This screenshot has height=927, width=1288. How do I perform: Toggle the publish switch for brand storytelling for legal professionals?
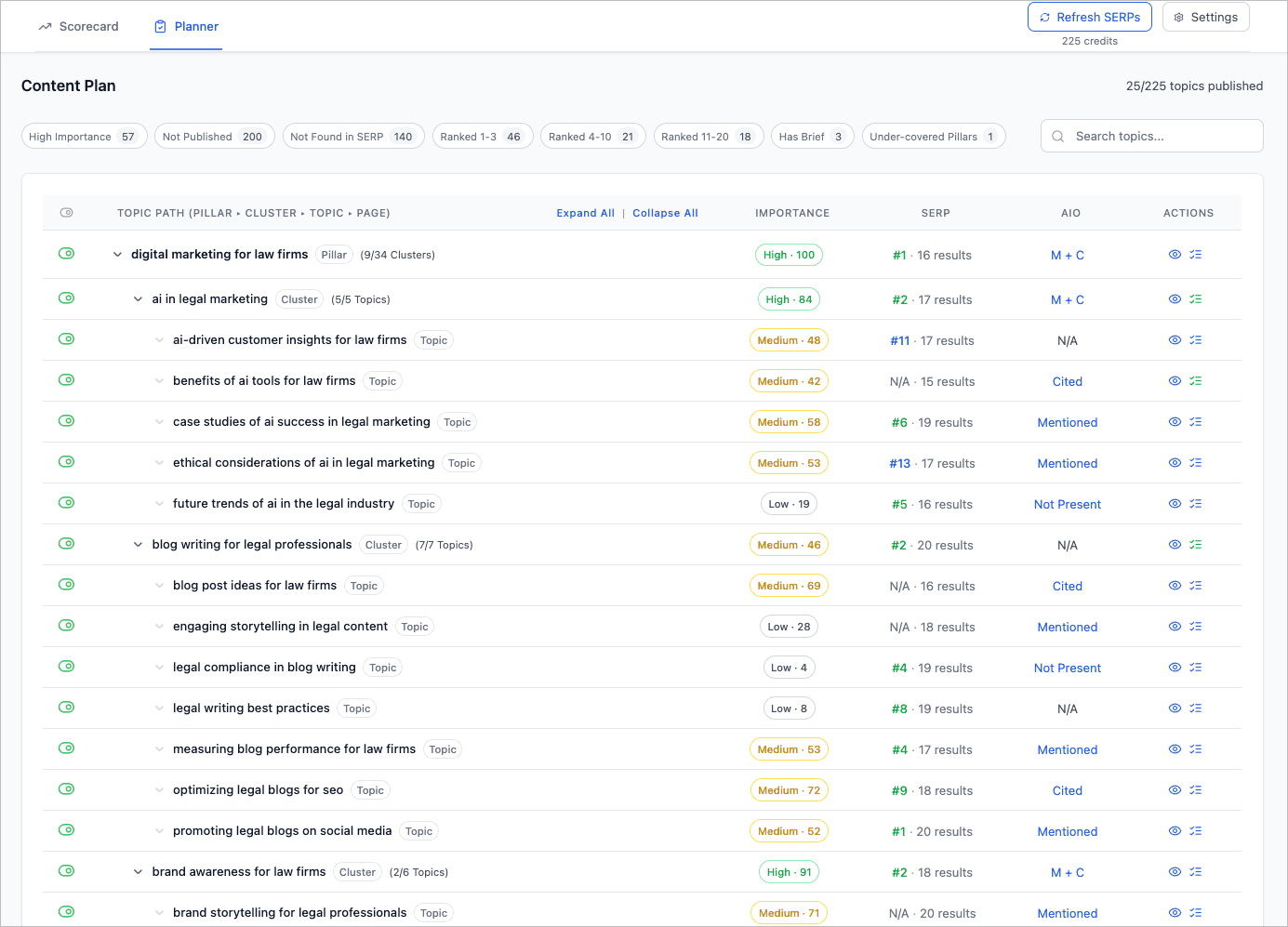pyautogui.click(x=66, y=912)
